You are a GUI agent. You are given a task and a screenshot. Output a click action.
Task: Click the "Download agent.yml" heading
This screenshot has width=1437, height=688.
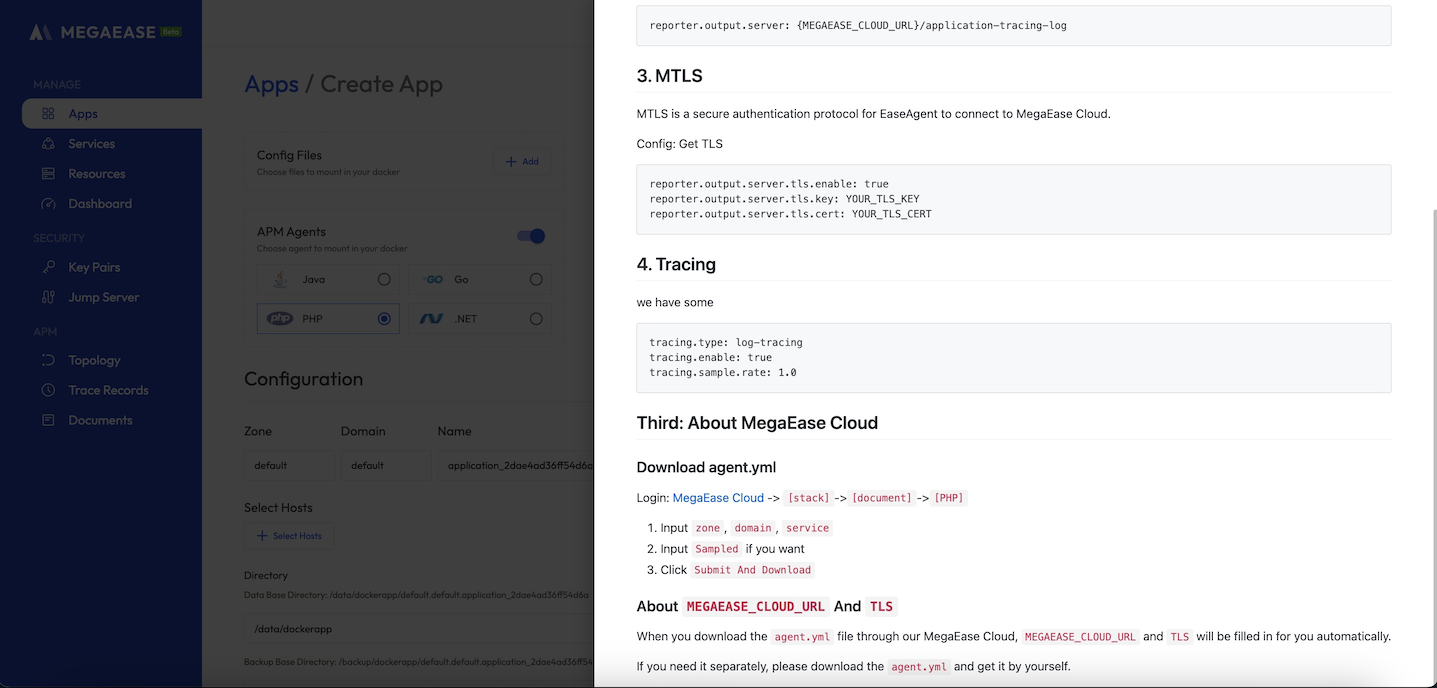pos(706,467)
